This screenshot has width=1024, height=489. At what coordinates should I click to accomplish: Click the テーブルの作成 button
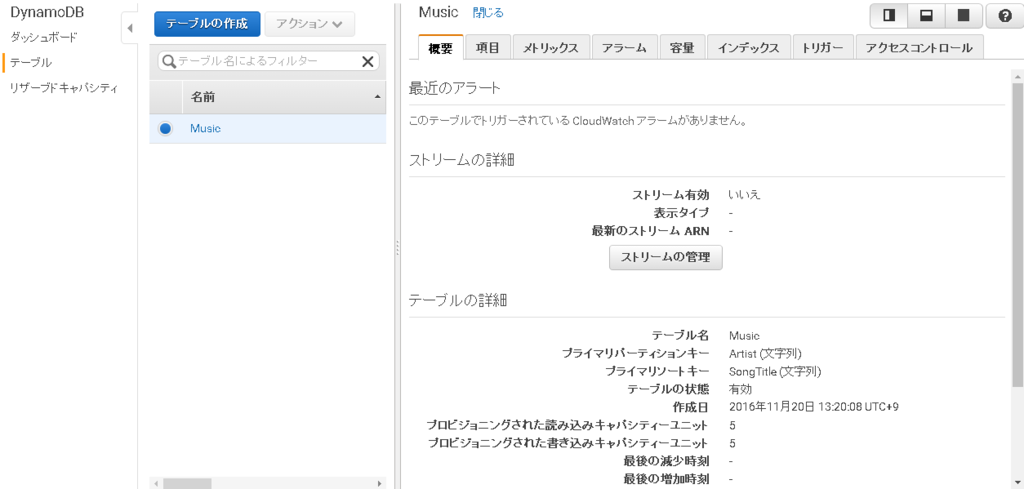207,24
